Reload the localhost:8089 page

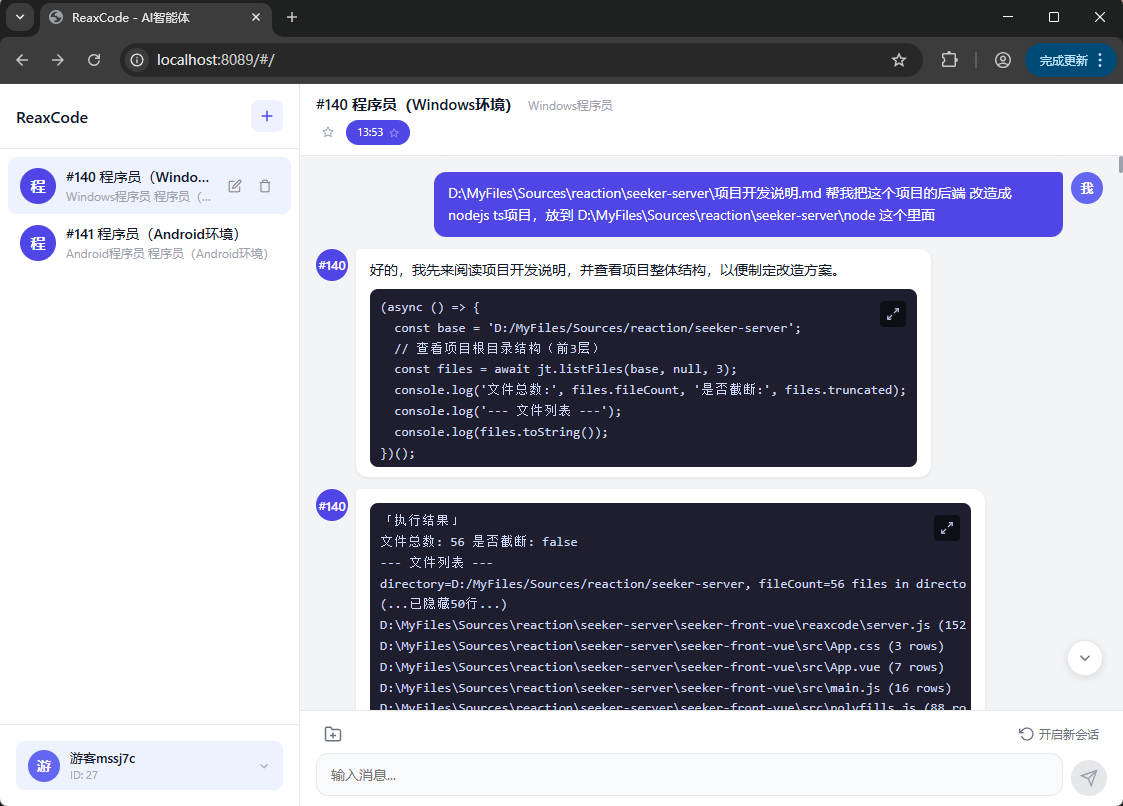pyautogui.click(x=94, y=60)
